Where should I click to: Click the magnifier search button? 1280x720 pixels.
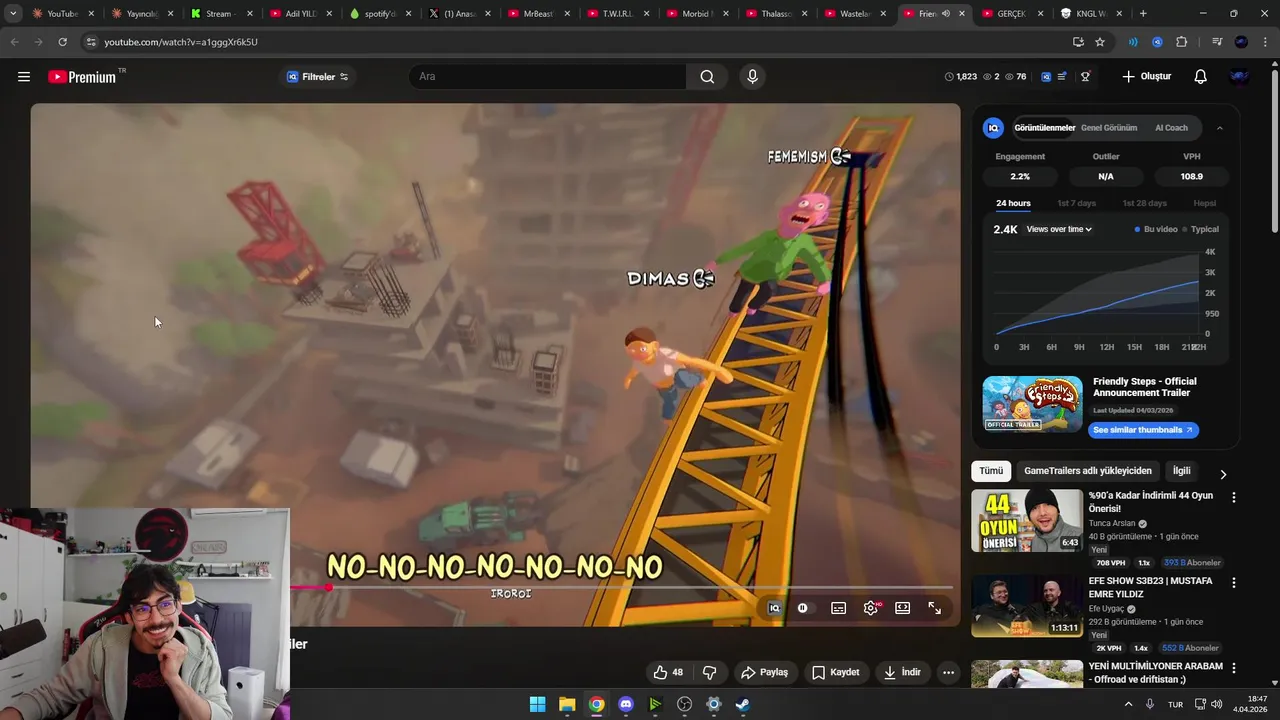pyautogui.click(x=707, y=77)
